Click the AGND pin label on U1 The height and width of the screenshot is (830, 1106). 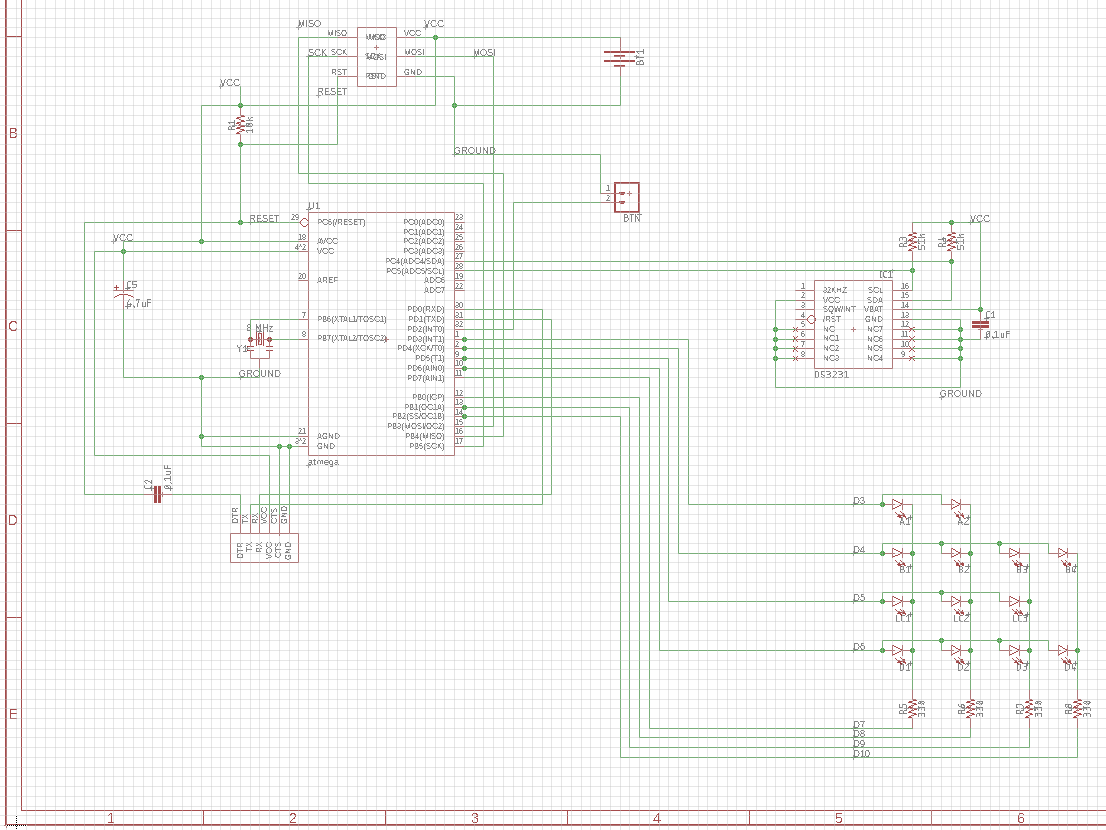pyautogui.click(x=328, y=436)
